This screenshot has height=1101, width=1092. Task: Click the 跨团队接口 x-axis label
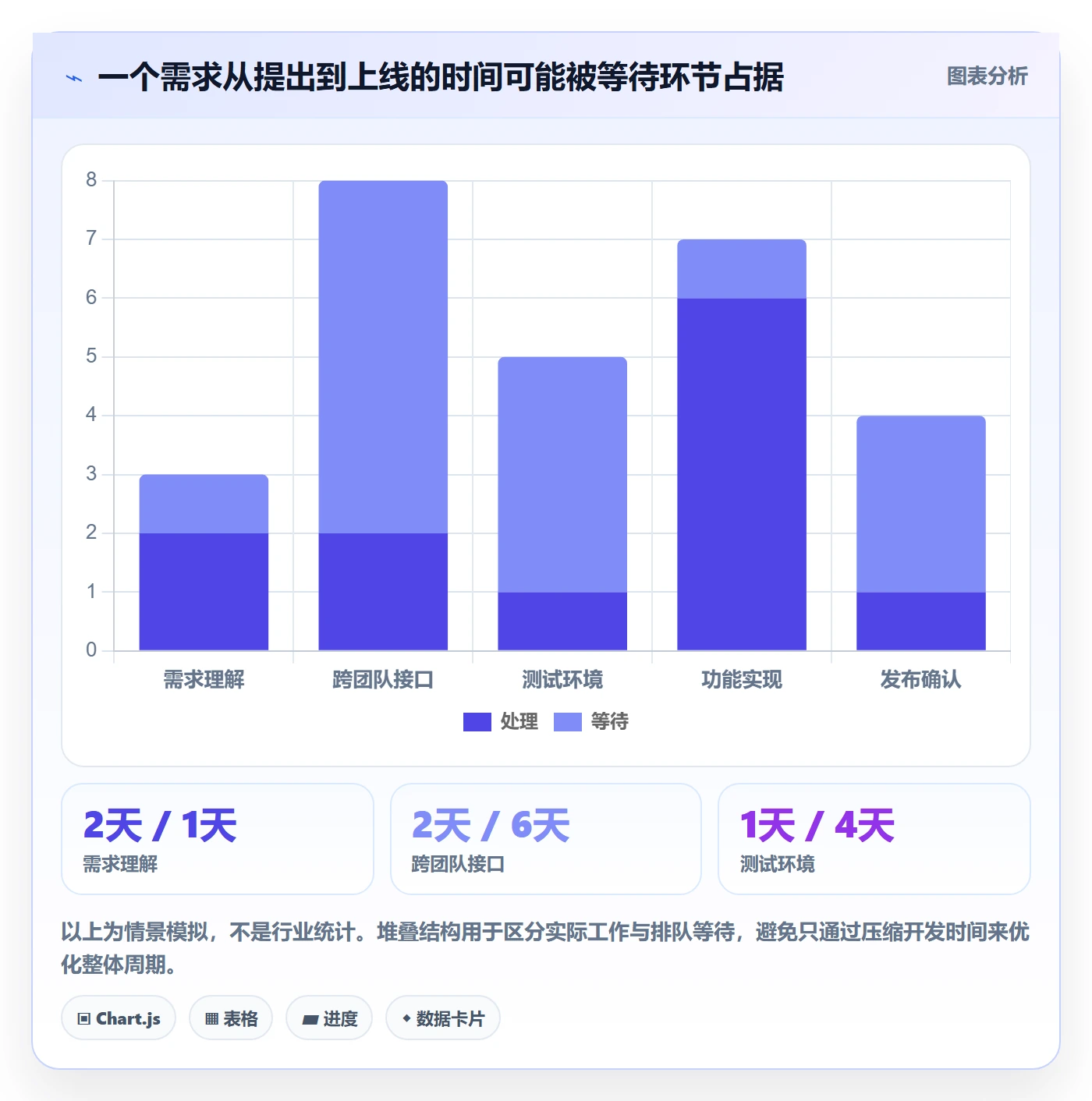pos(383,680)
